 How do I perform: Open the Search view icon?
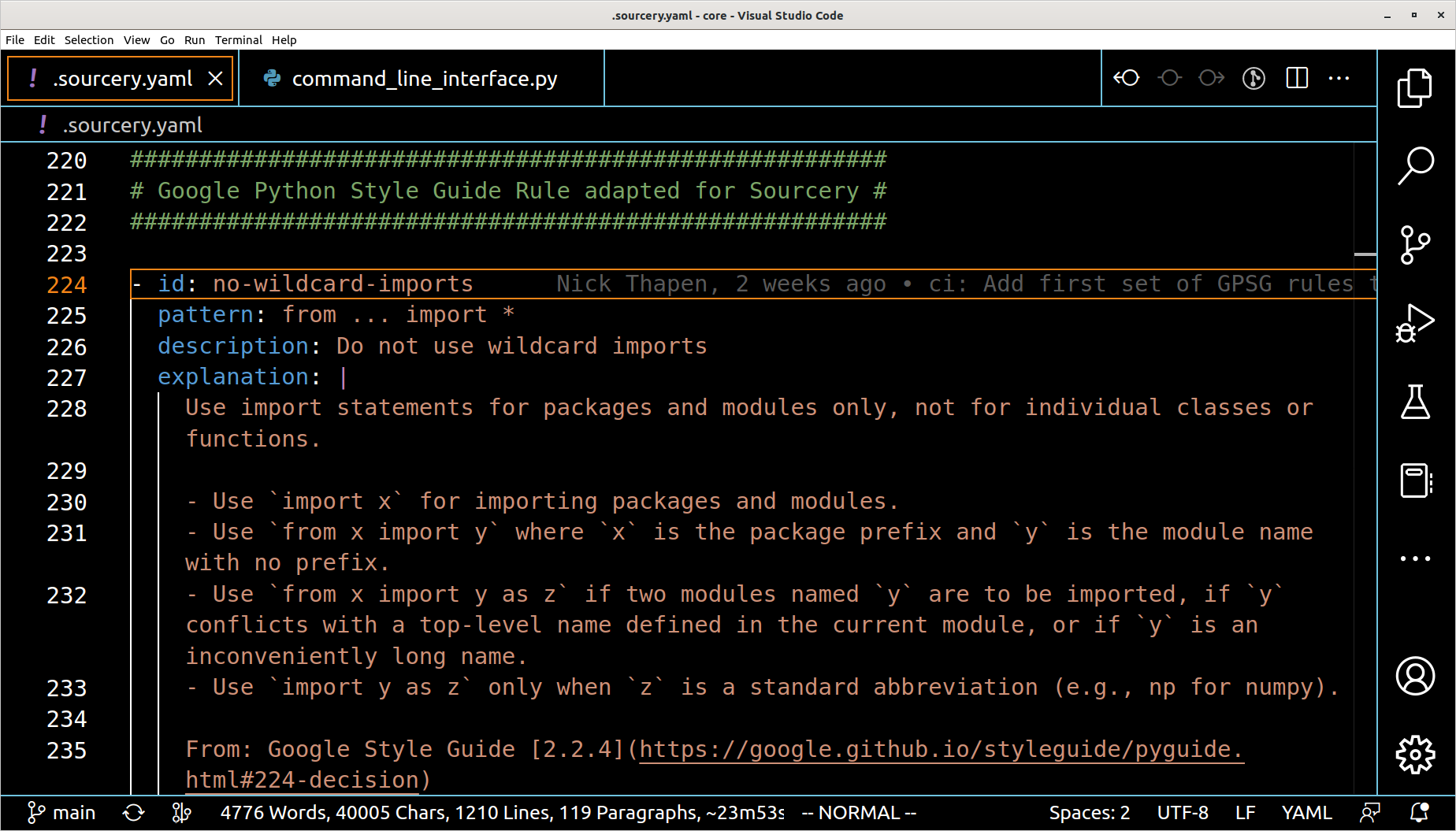(1415, 165)
